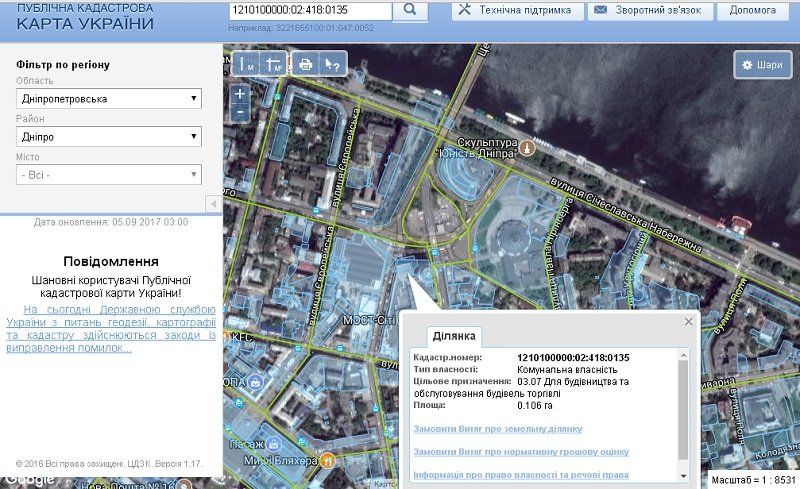The width and height of the screenshot is (800, 489).
Task: Open Замовити Витяг про земельну ділянку link
Action: [x=497, y=429]
